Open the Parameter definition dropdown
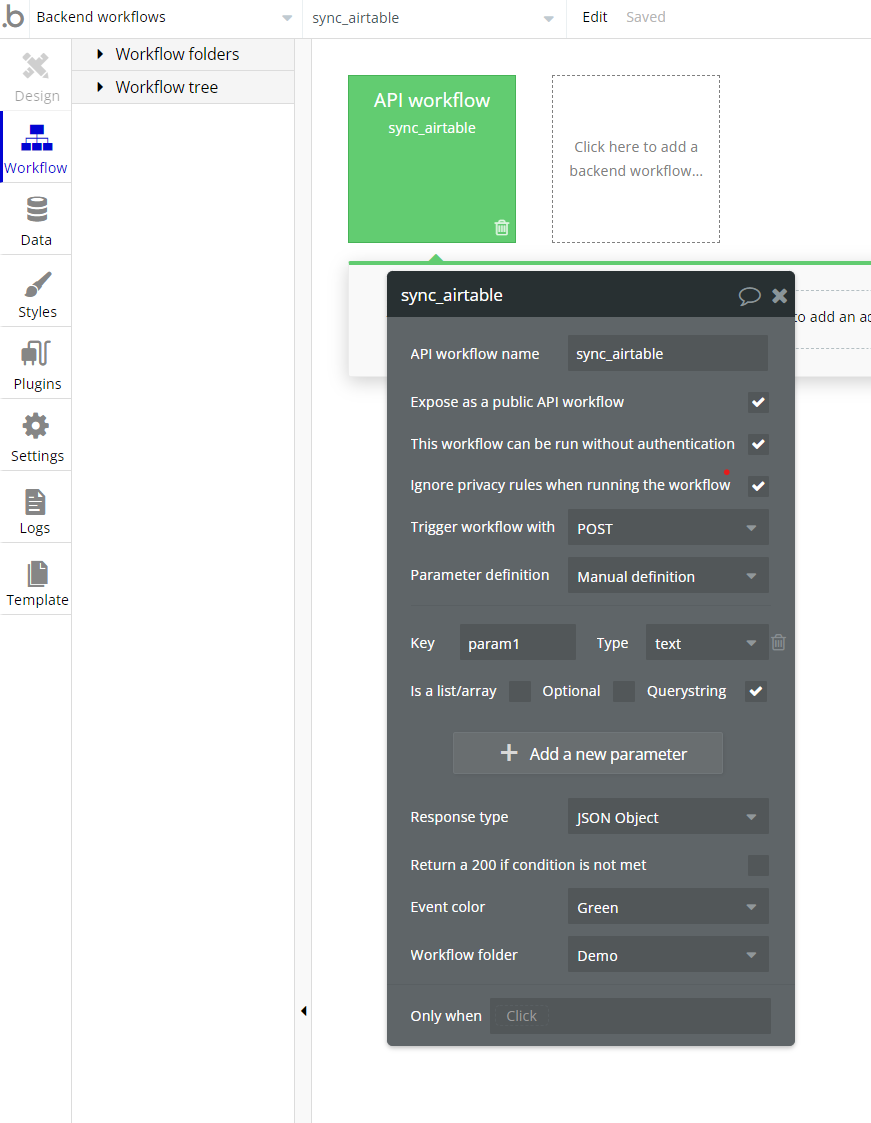This screenshot has height=1123, width=871. [x=668, y=576]
